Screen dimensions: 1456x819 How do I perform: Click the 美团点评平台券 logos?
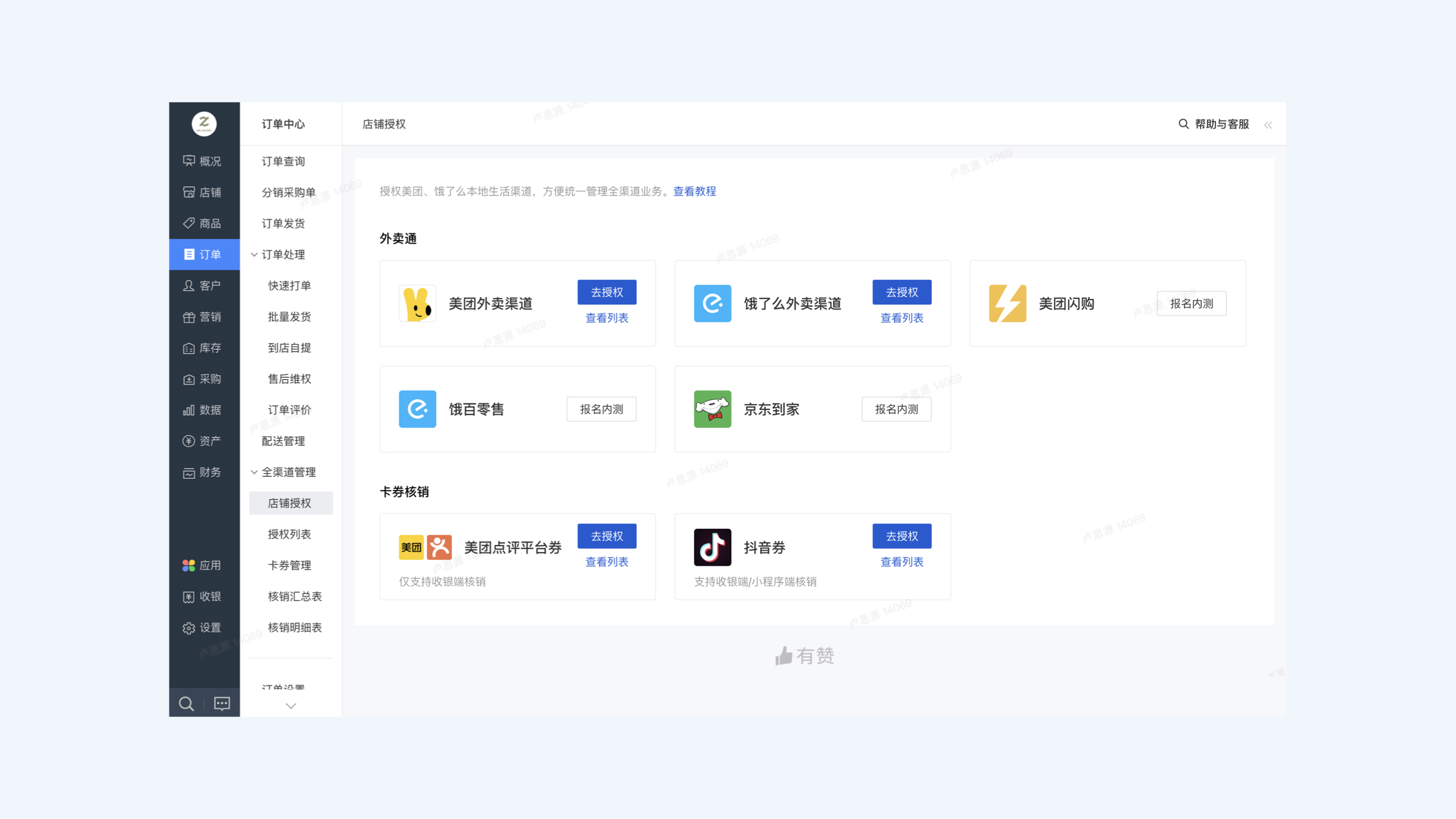pos(425,547)
